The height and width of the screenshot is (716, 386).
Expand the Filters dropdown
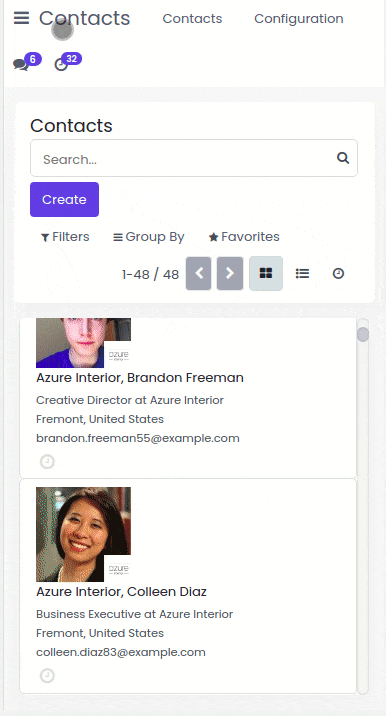65,237
